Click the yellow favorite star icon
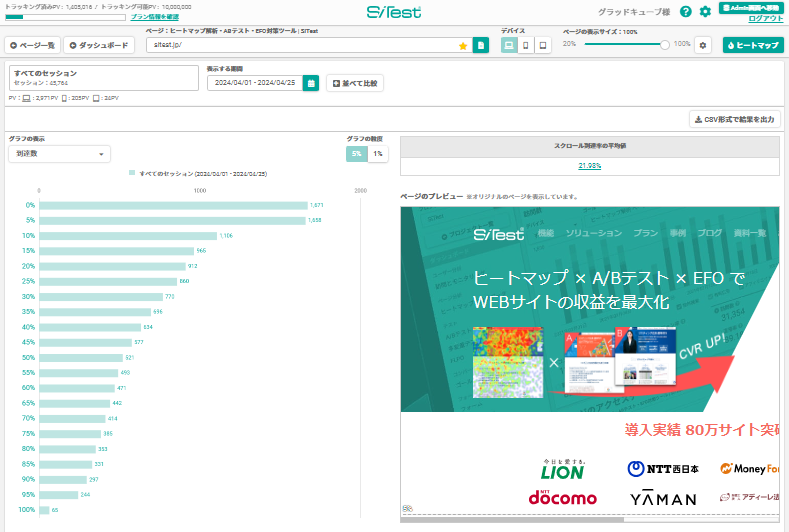789x532 pixels. (x=463, y=46)
